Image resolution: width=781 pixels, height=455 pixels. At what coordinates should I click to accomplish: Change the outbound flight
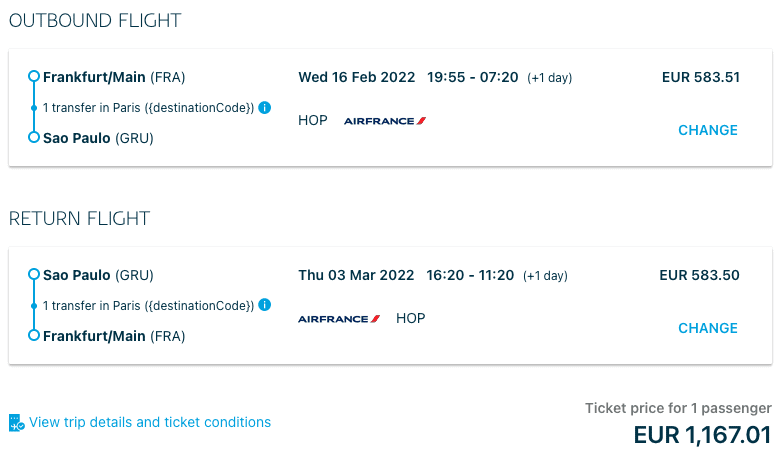707,130
